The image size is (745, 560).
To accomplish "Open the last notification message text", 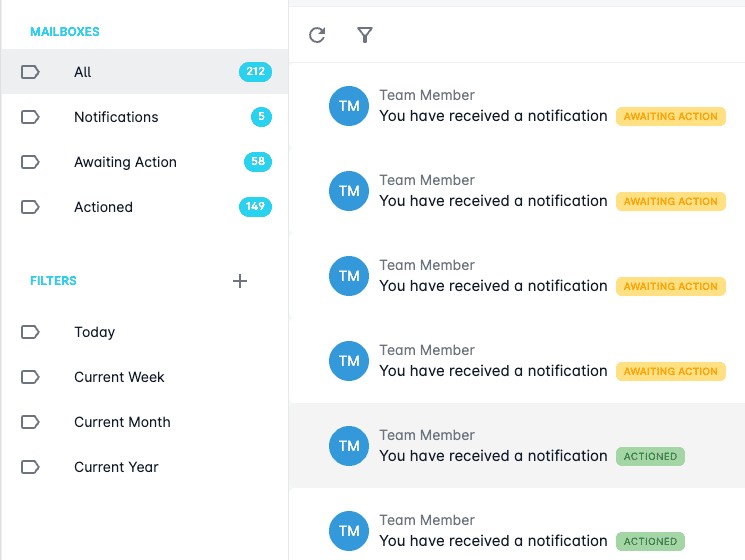I will pyautogui.click(x=493, y=541).
